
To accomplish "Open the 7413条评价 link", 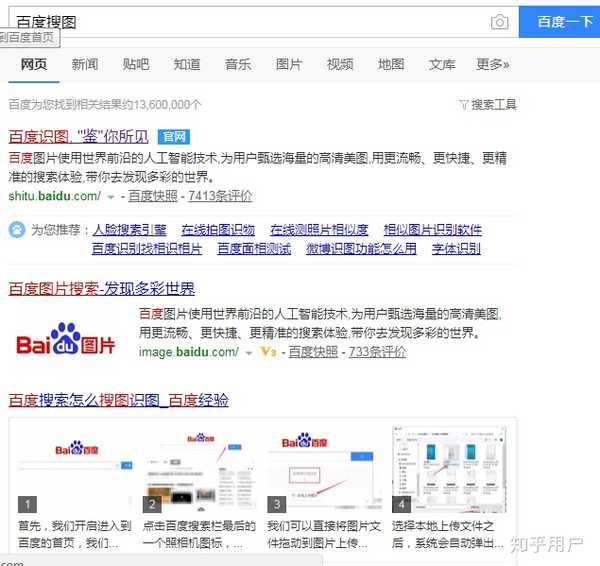I will pyautogui.click(x=220, y=196).
